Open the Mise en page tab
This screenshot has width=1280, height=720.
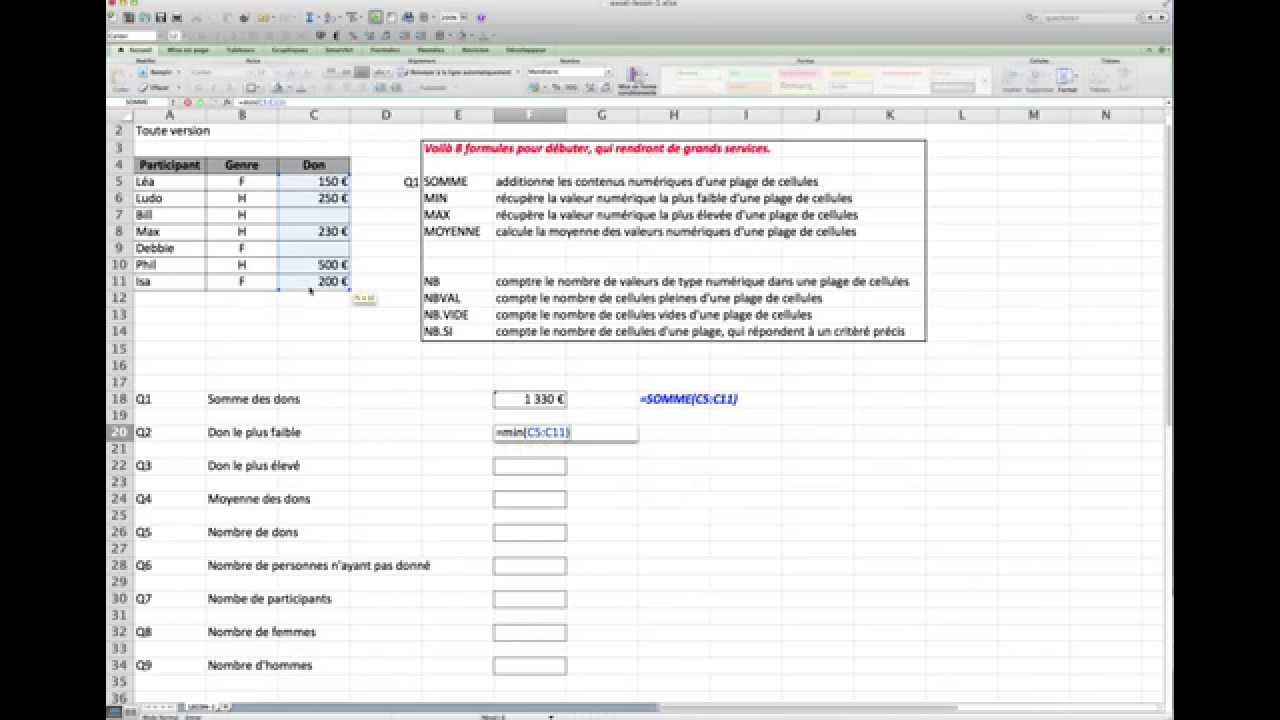(x=188, y=49)
